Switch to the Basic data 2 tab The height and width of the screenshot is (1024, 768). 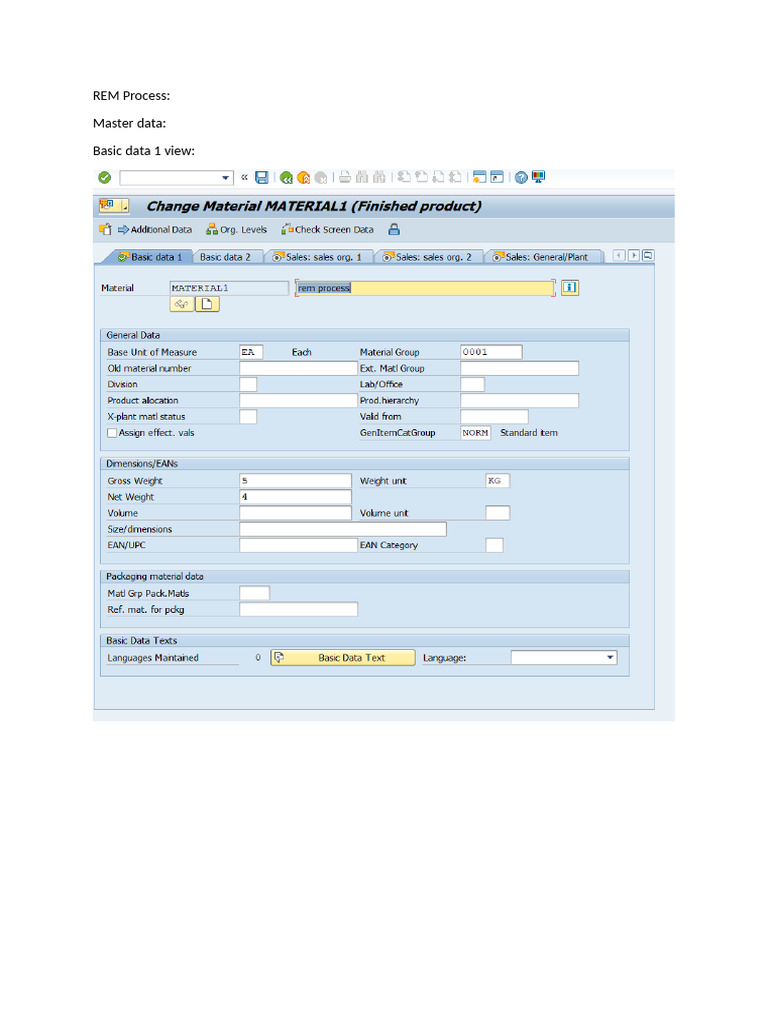pos(225,257)
